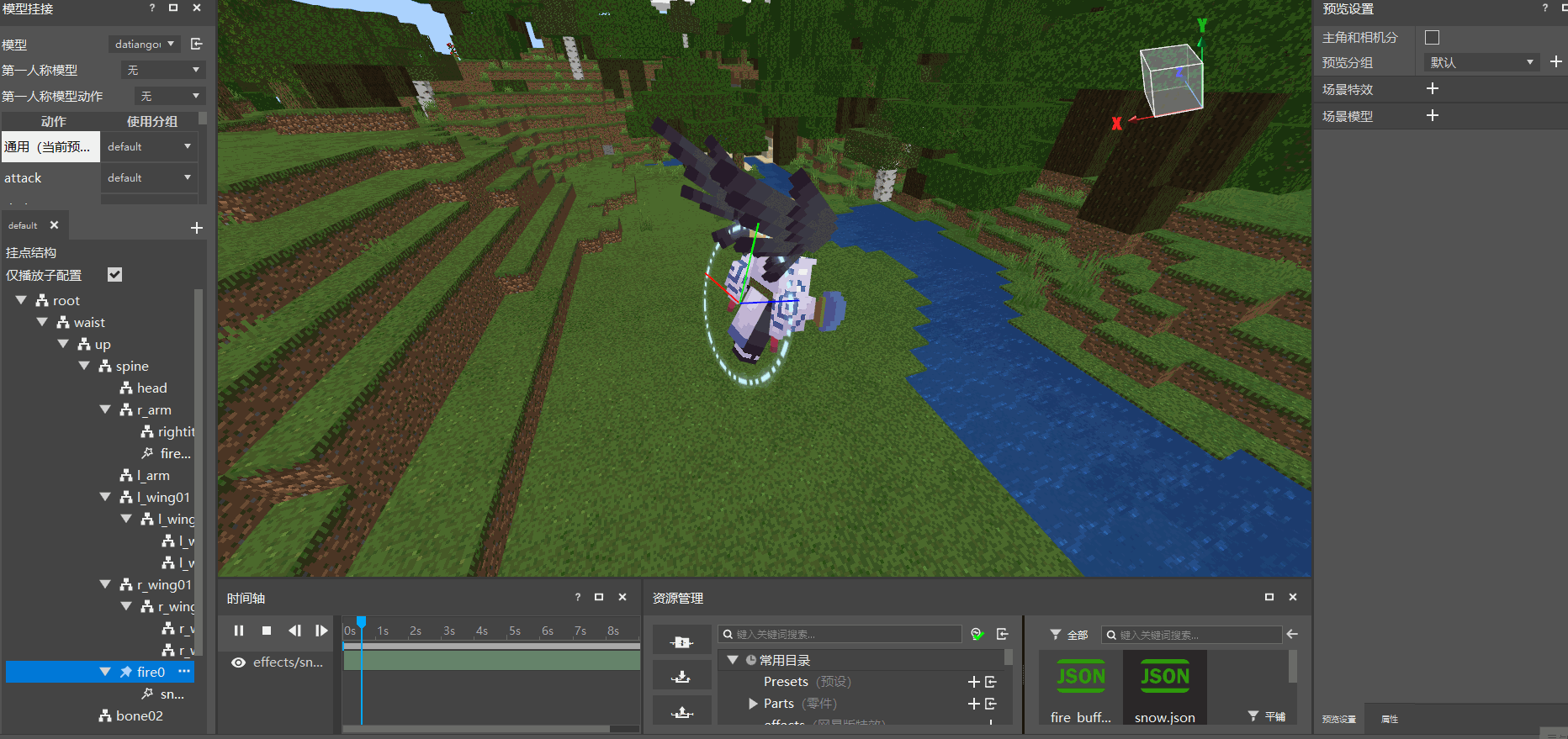Viewport: 1568px width, 739px height.
Task: Open fire0 node options menu (three dots)
Action: pyautogui.click(x=184, y=671)
